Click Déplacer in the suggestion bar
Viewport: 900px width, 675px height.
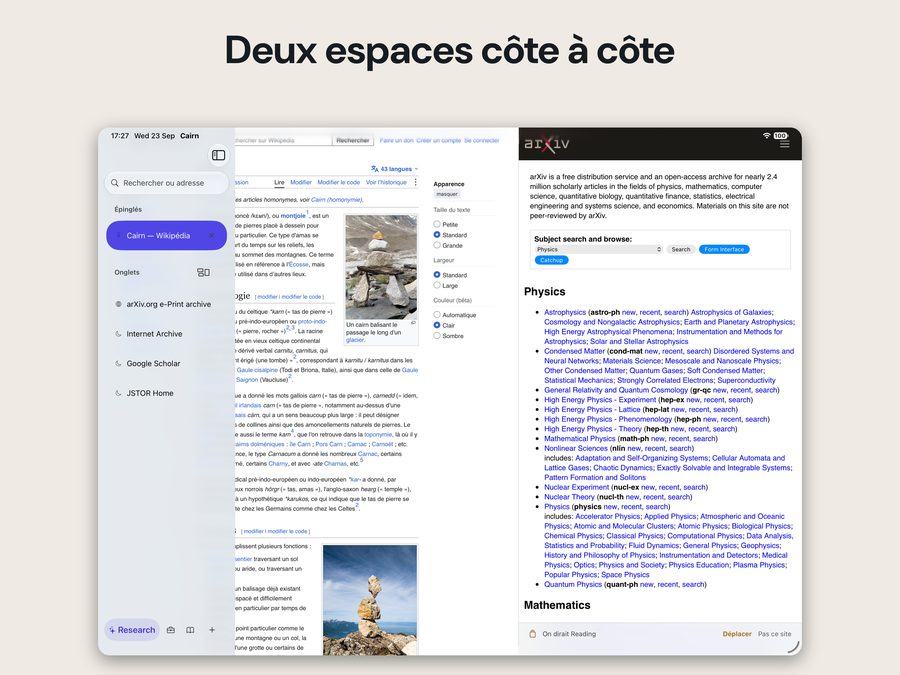click(x=737, y=634)
